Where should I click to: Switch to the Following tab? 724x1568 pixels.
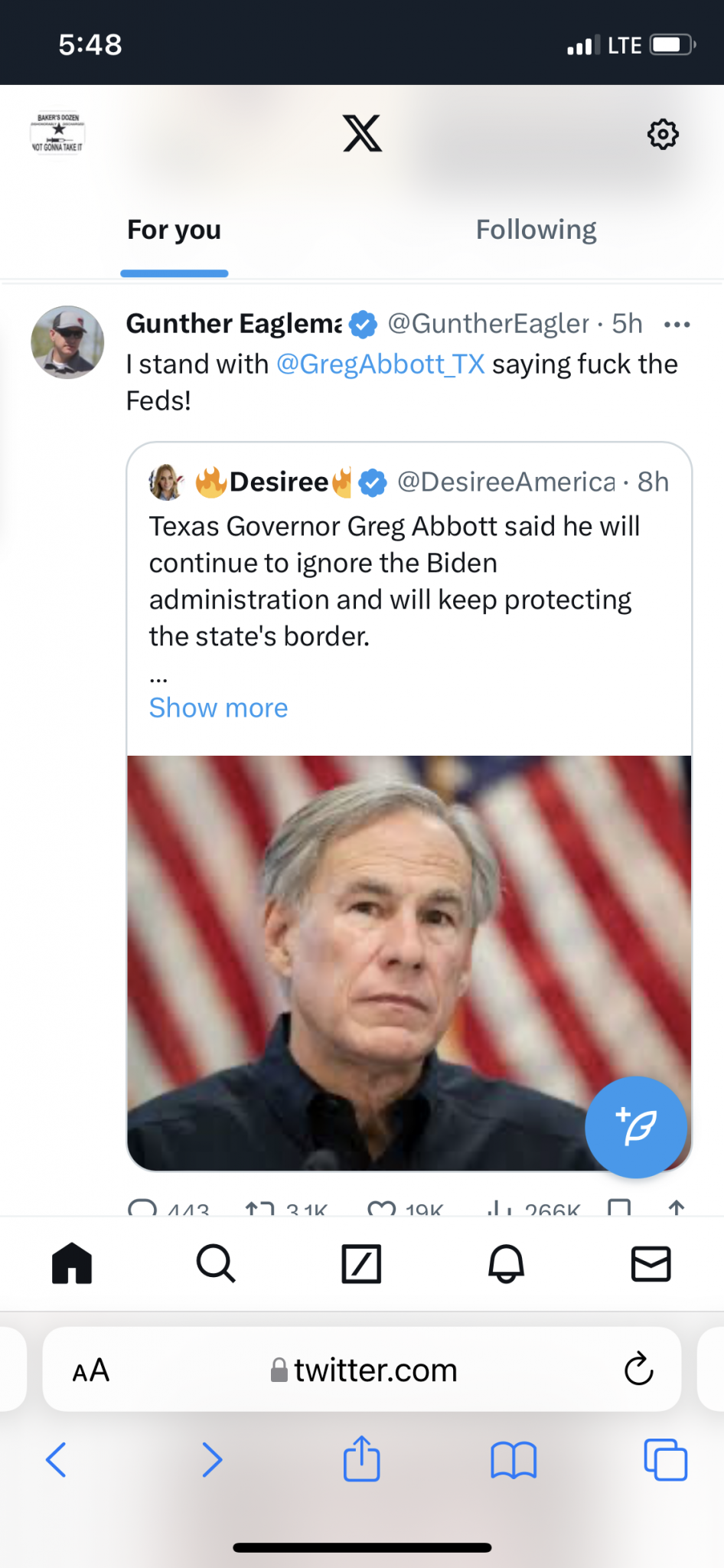tap(536, 230)
